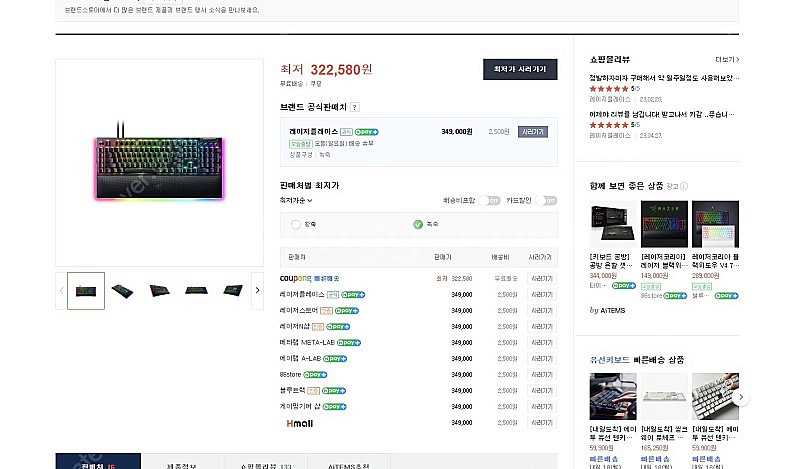This screenshot has height=469, width=800.
Task: Click 사러가기 in the Hmall row
Action: [x=541, y=423]
